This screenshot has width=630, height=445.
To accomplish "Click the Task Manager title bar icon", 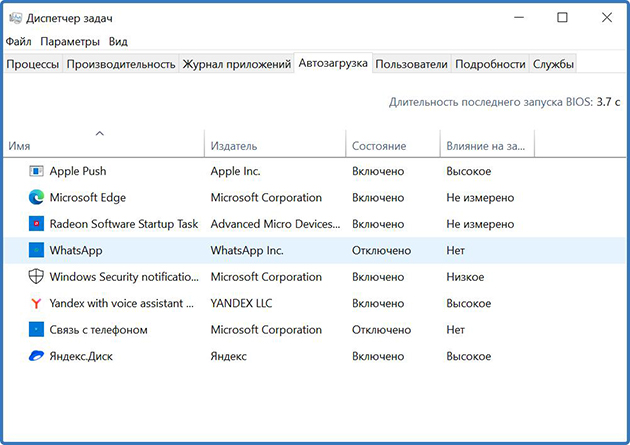I will [16, 17].
